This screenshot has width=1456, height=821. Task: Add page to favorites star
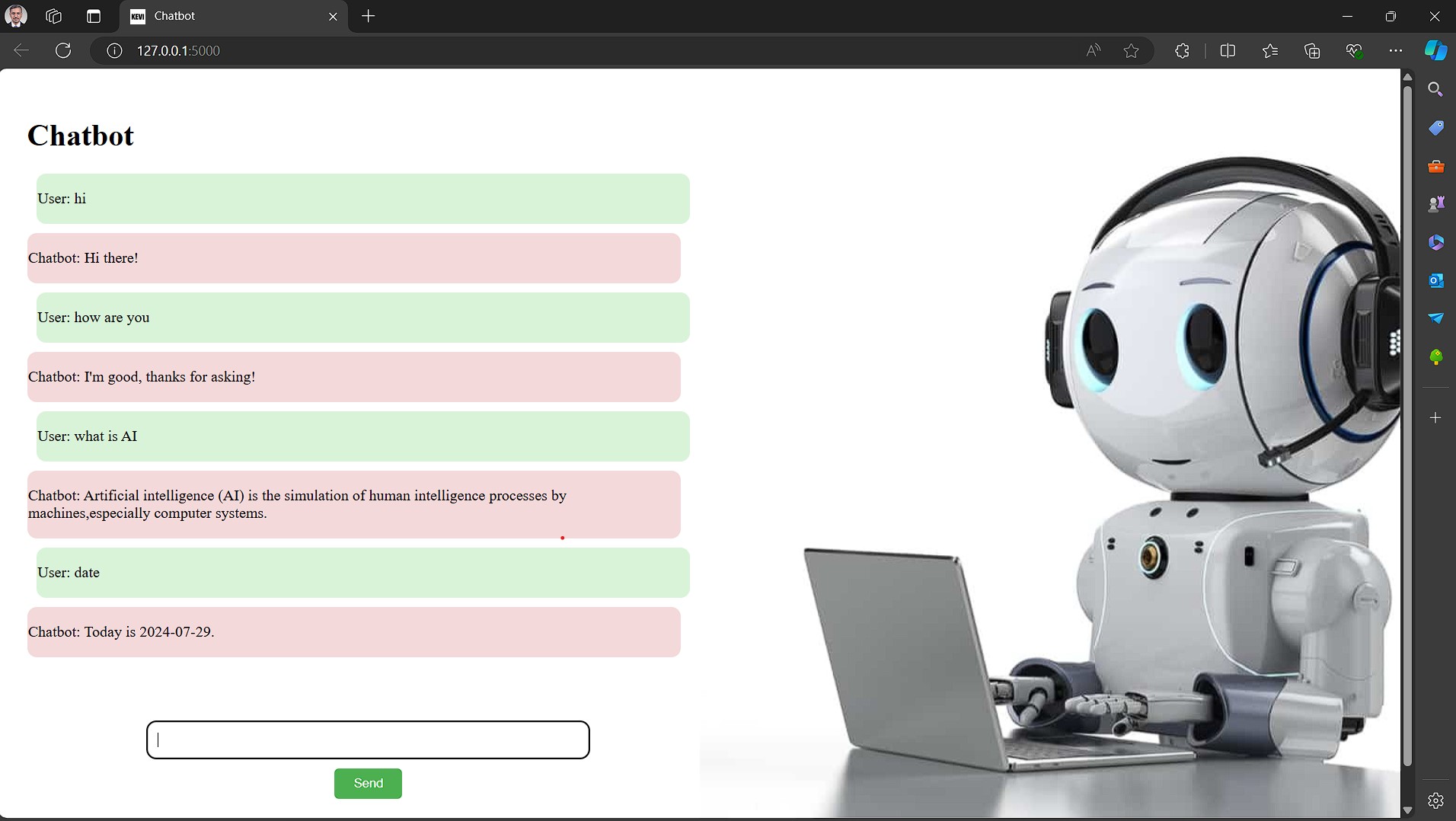click(x=1132, y=50)
